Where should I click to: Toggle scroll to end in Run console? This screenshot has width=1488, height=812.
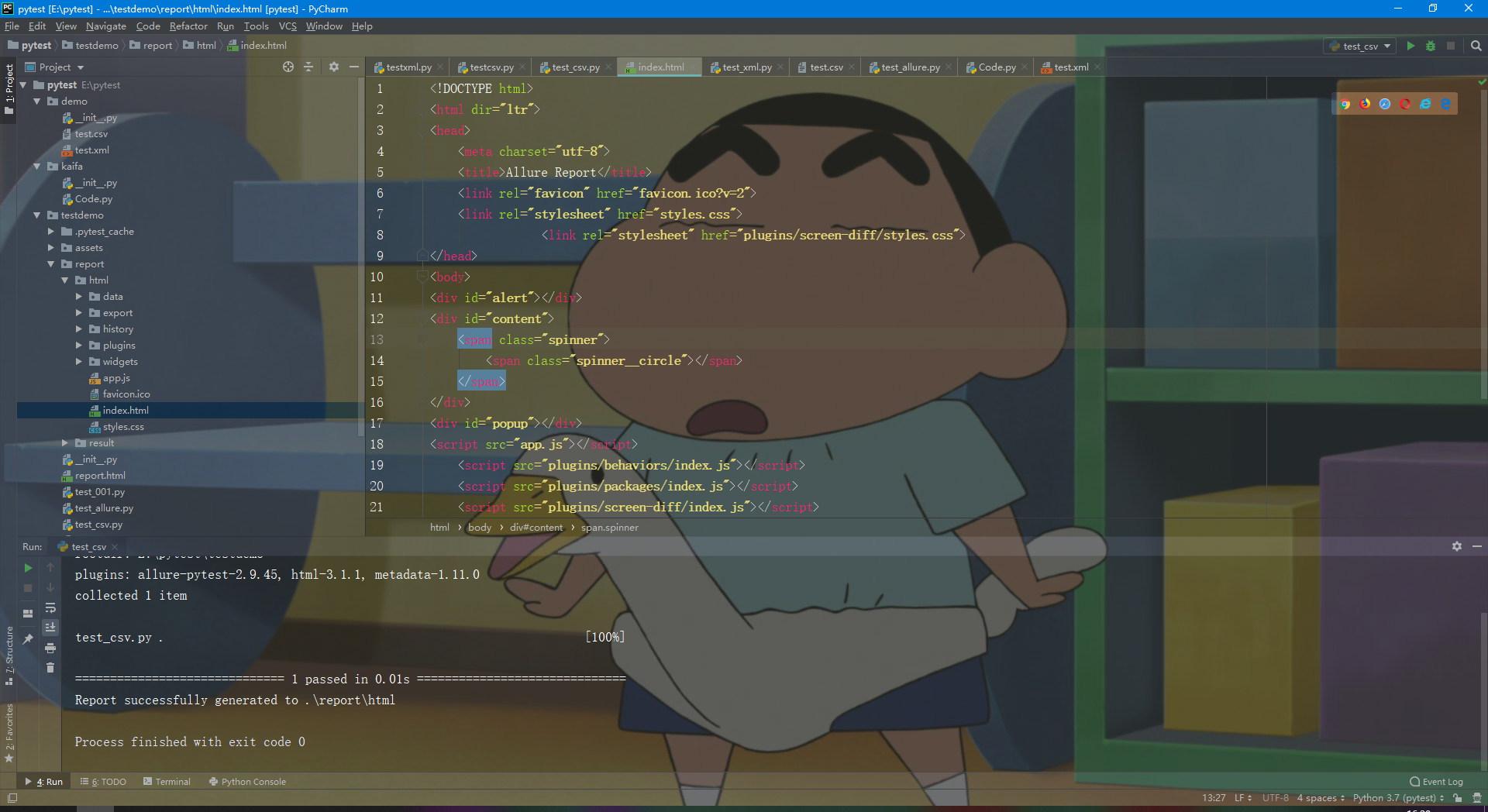(x=50, y=628)
